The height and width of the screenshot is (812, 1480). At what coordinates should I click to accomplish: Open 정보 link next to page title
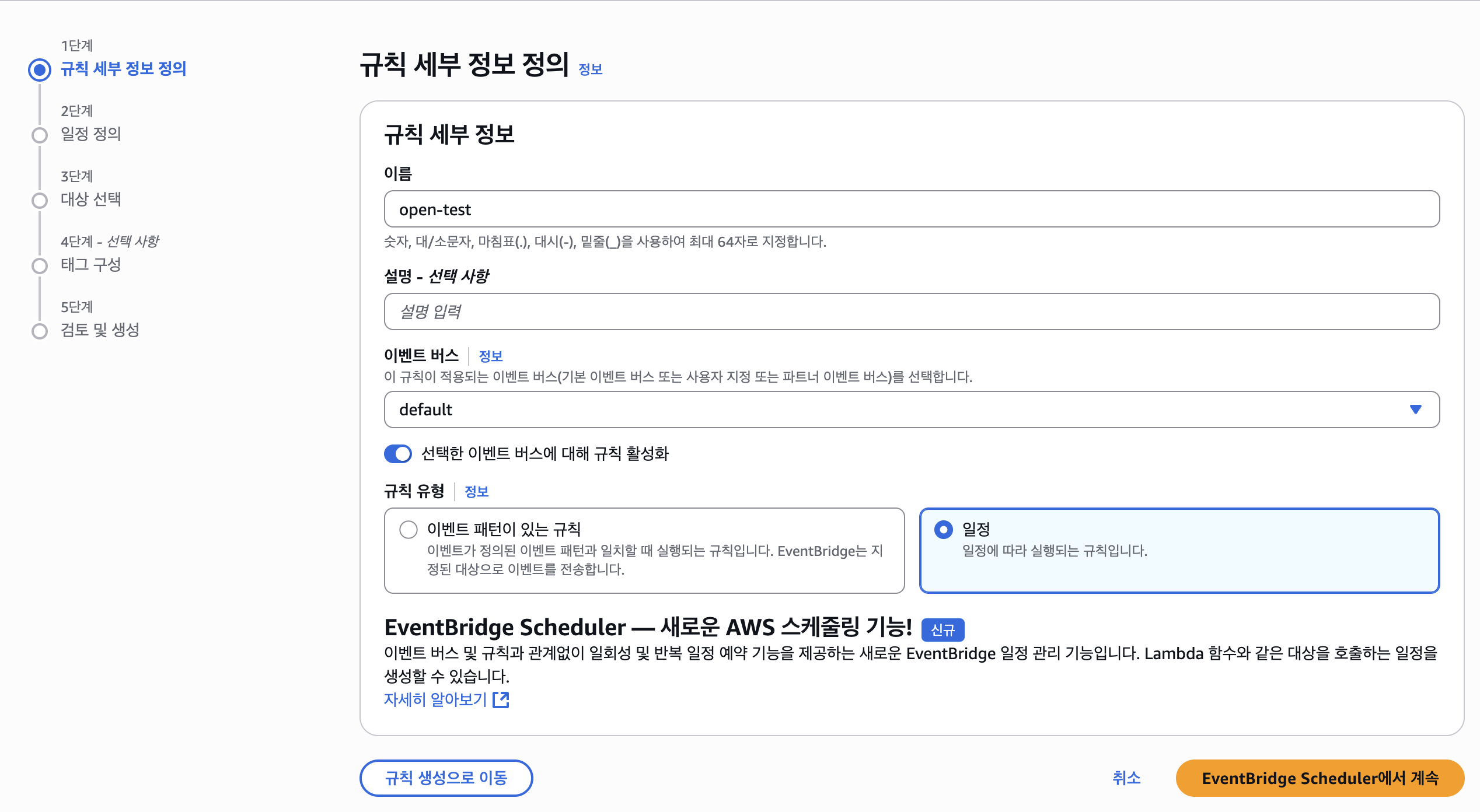coord(590,69)
